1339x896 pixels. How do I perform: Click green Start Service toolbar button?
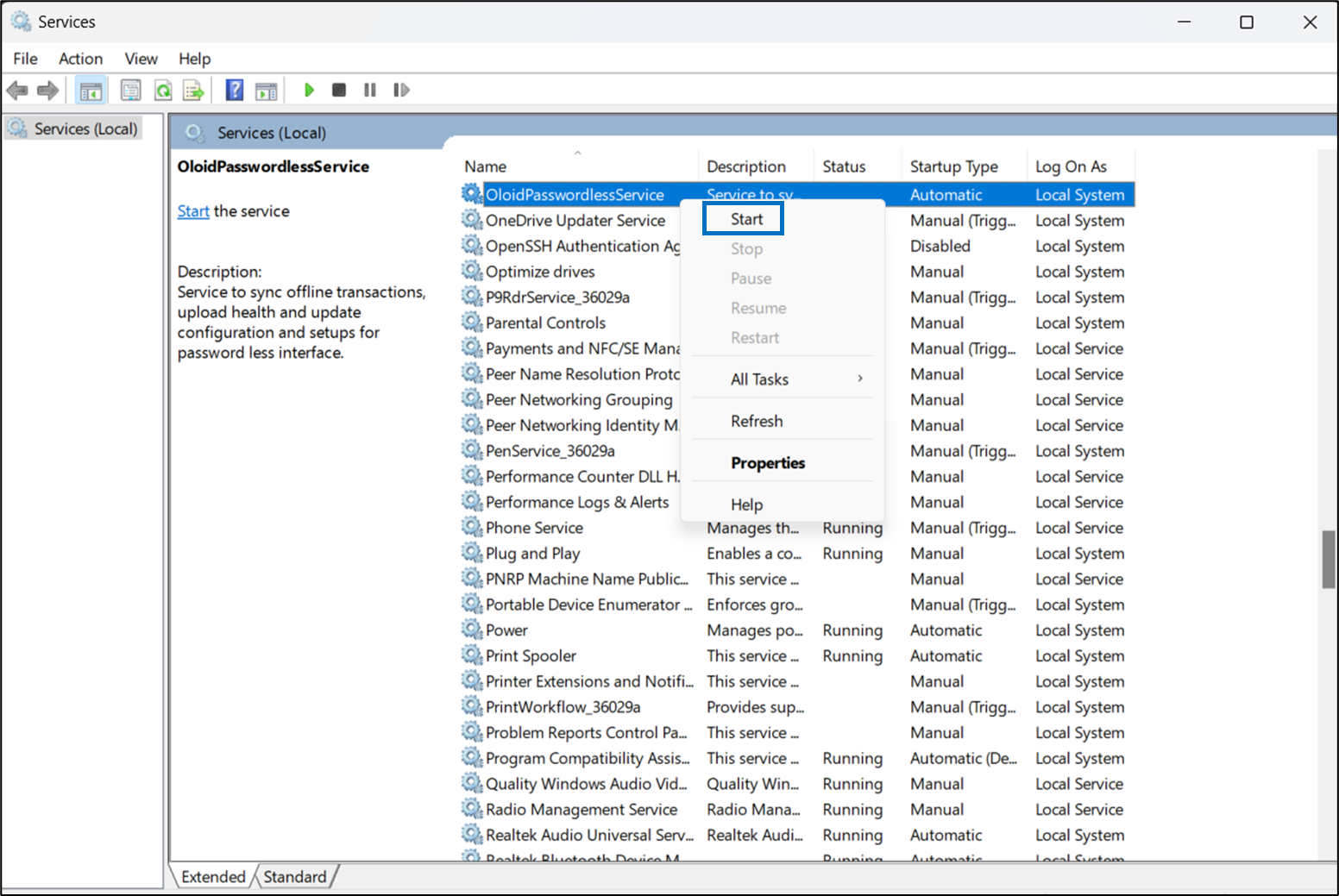click(309, 90)
